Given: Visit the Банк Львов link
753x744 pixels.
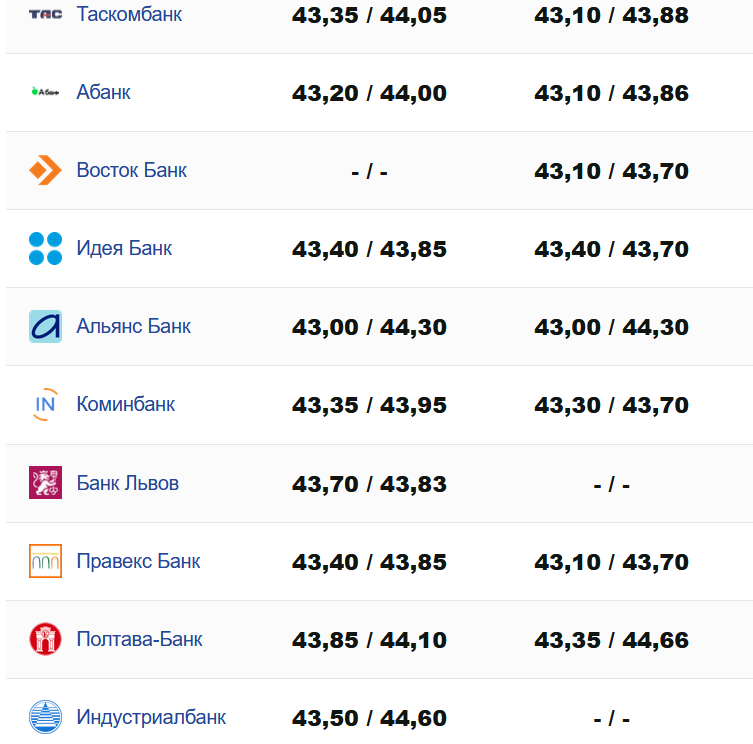Looking at the screenshot, I should point(127,483).
